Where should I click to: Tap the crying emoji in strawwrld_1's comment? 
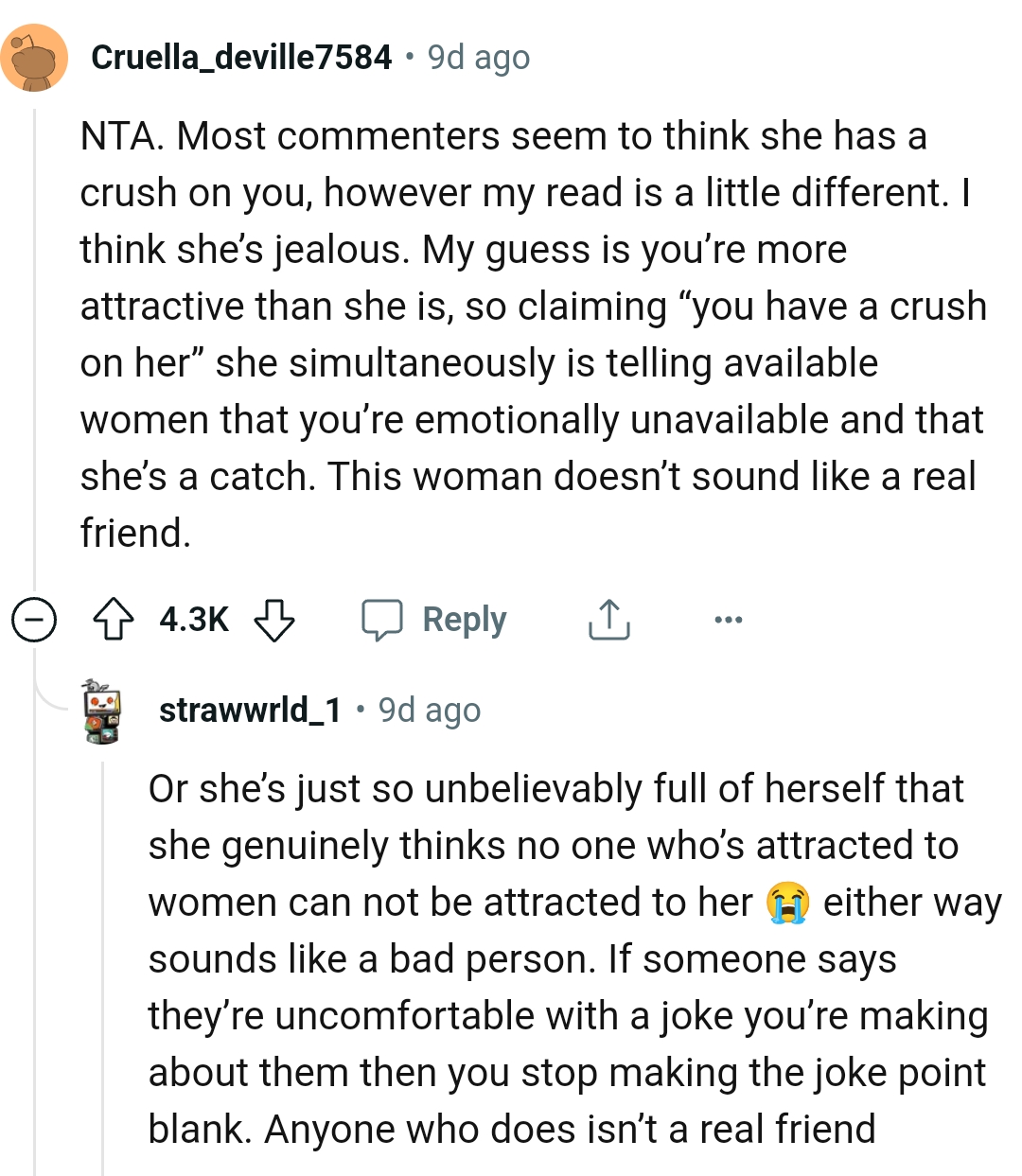787,902
